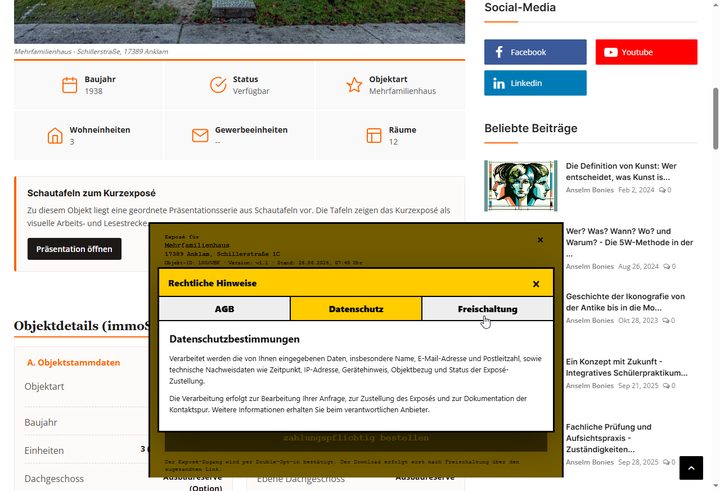
Task: Click the Facebook logo icon
Action: 499,52
